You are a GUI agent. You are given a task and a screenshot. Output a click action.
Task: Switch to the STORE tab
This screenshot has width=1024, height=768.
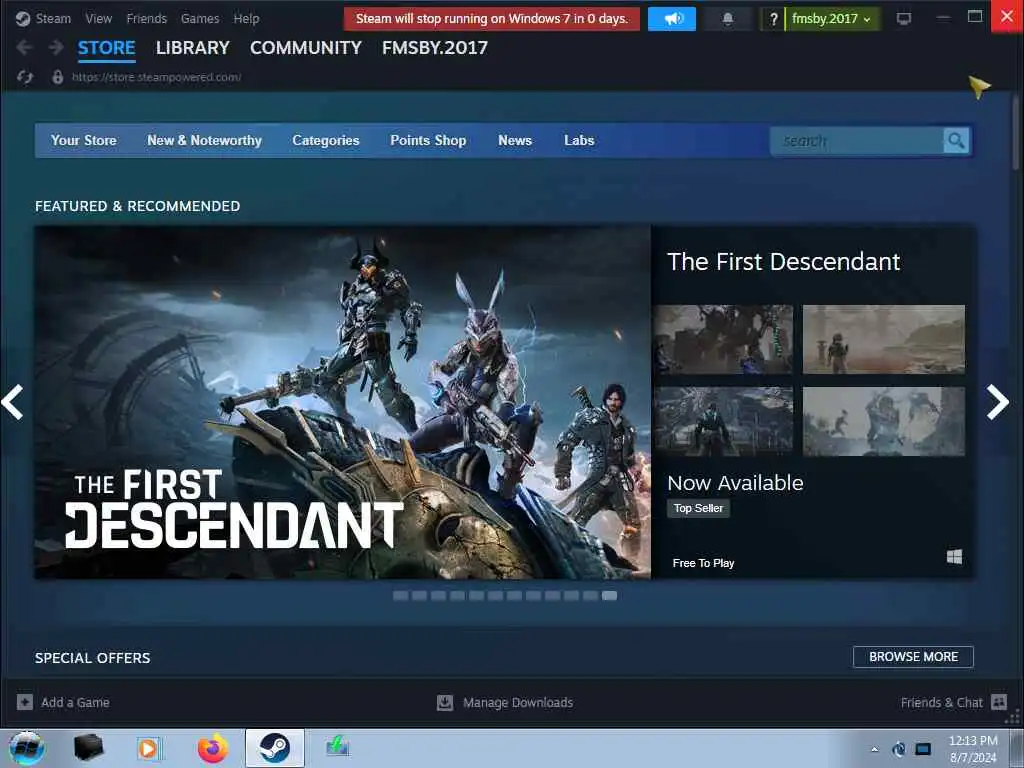tap(106, 48)
